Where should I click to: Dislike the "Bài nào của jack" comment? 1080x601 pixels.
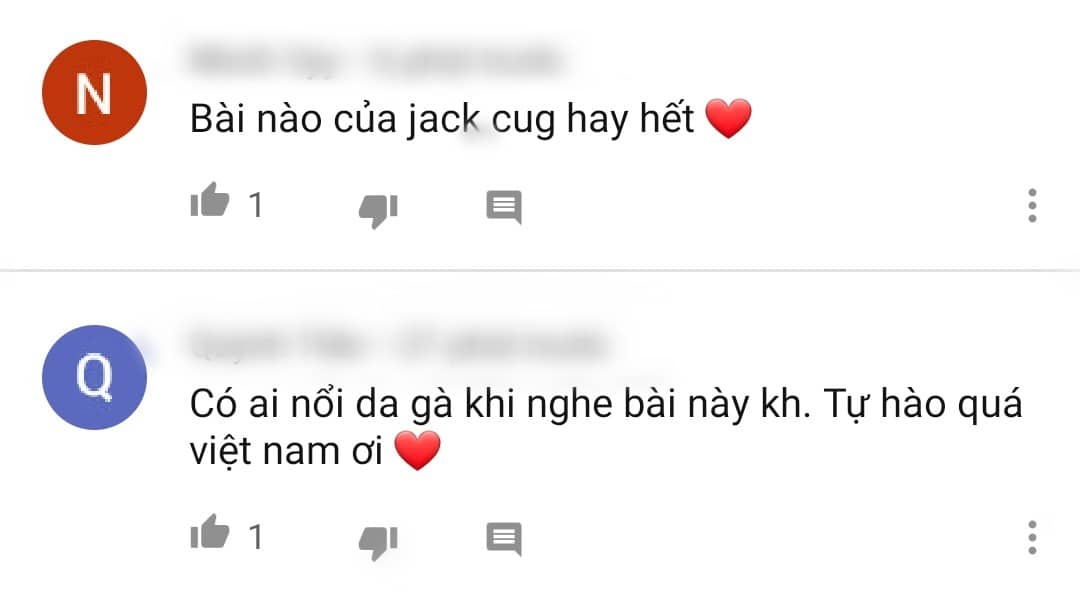(378, 210)
